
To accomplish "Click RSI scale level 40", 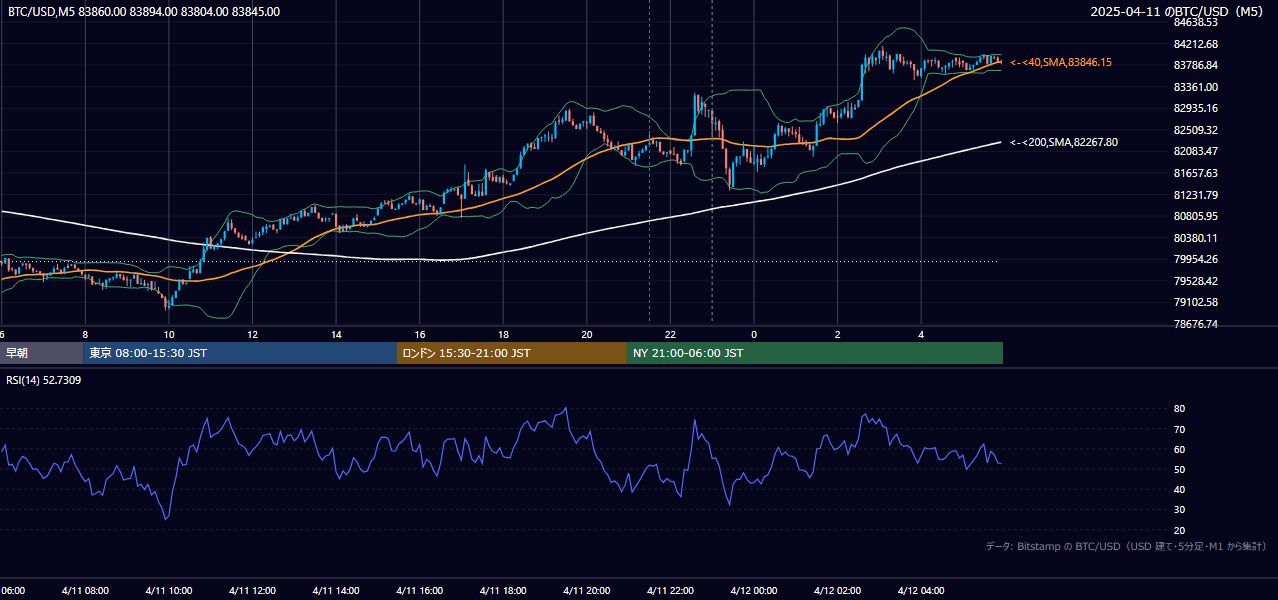I will click(1179, 489).
